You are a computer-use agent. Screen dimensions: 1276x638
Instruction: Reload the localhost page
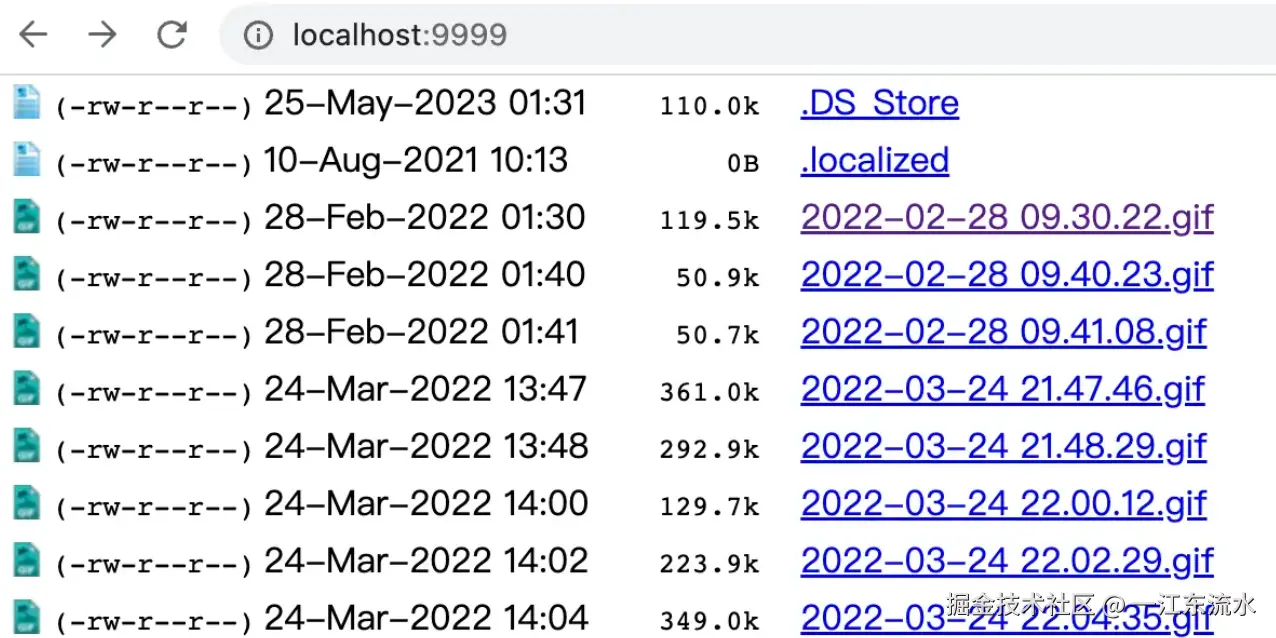click(x=172, y=35)
